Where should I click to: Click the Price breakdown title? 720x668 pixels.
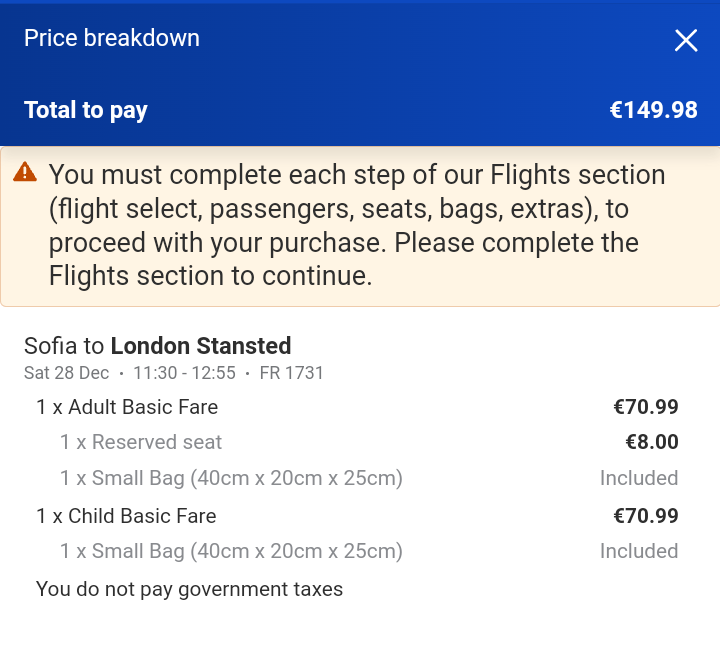pos(112,38)
